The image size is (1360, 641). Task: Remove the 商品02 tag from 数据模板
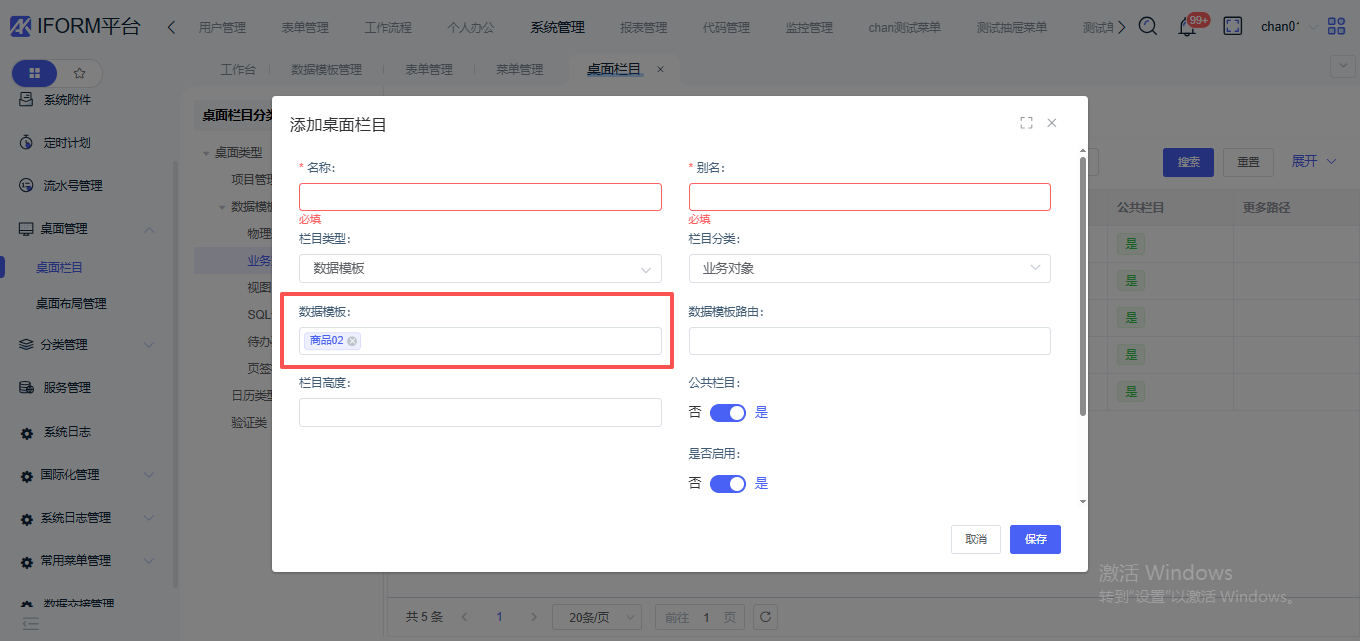[352, 341]
